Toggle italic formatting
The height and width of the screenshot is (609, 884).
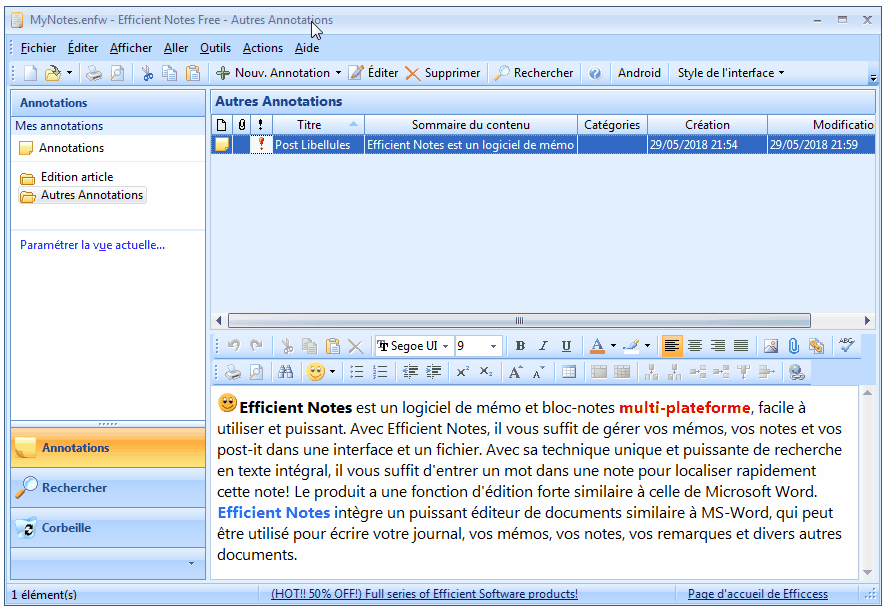pos(543,346)
